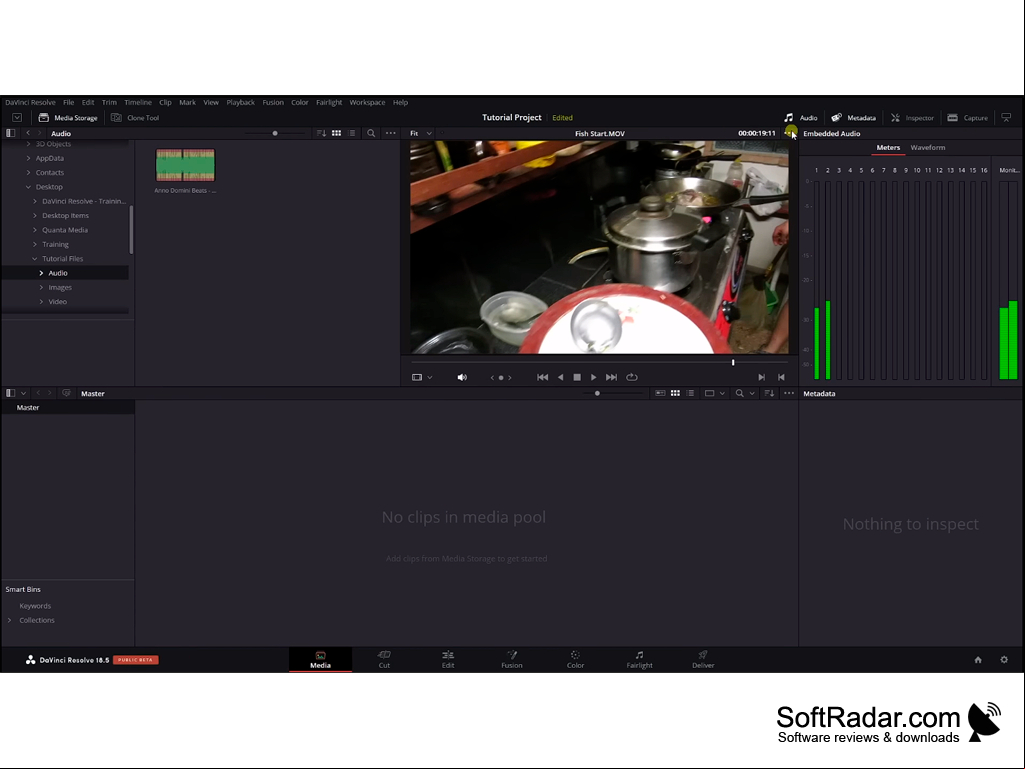This screenshot has height=769, width=1025.
Task: Open media pool three-dot options menu
Action: pyautogui.click(x=789, y=393)
